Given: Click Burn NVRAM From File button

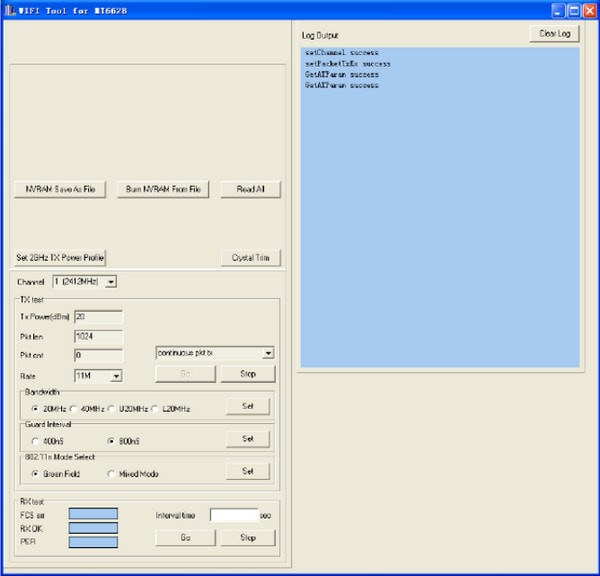Looking at the screenshot, I should tap(163, 189).
